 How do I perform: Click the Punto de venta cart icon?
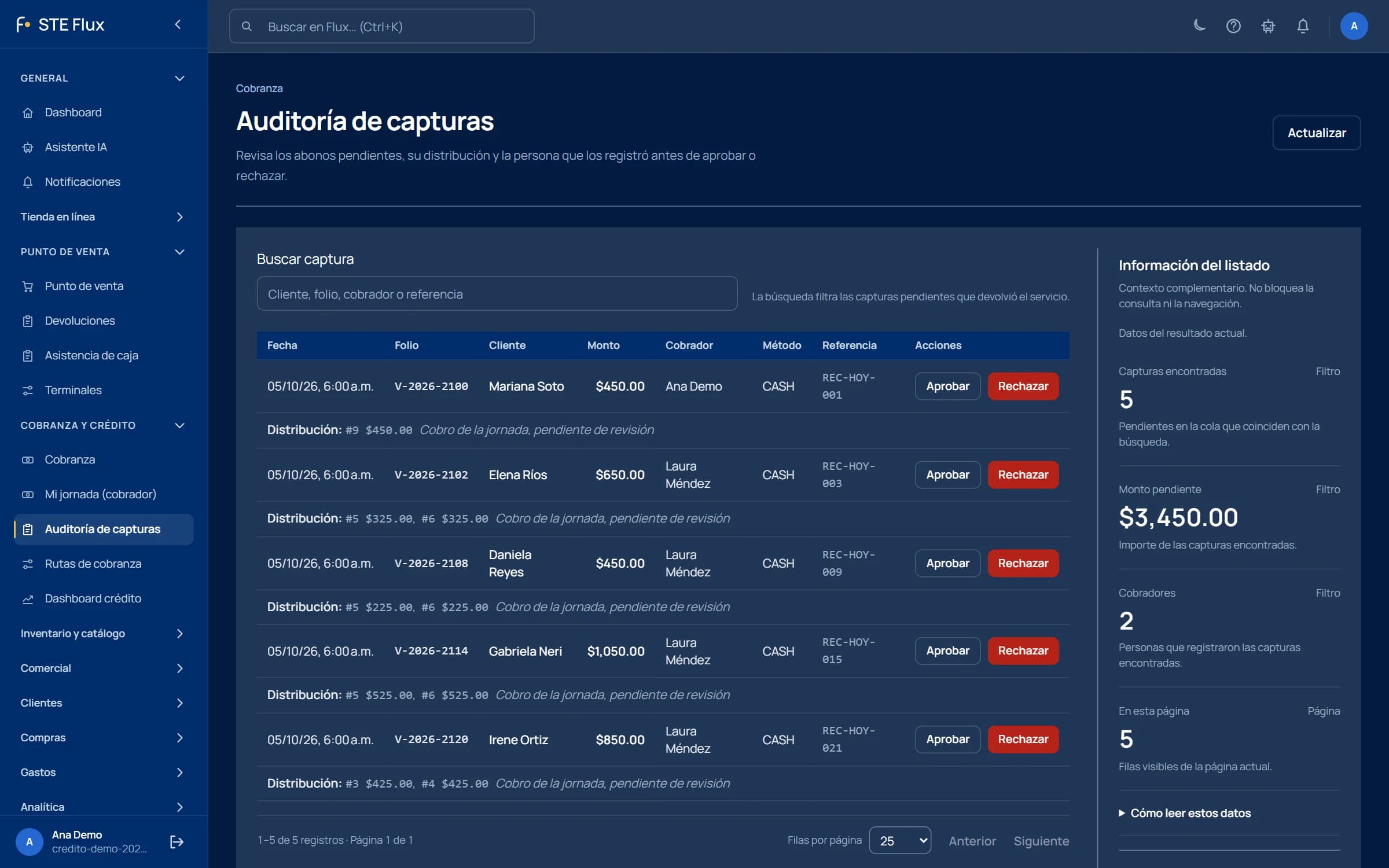click(28, 286)
